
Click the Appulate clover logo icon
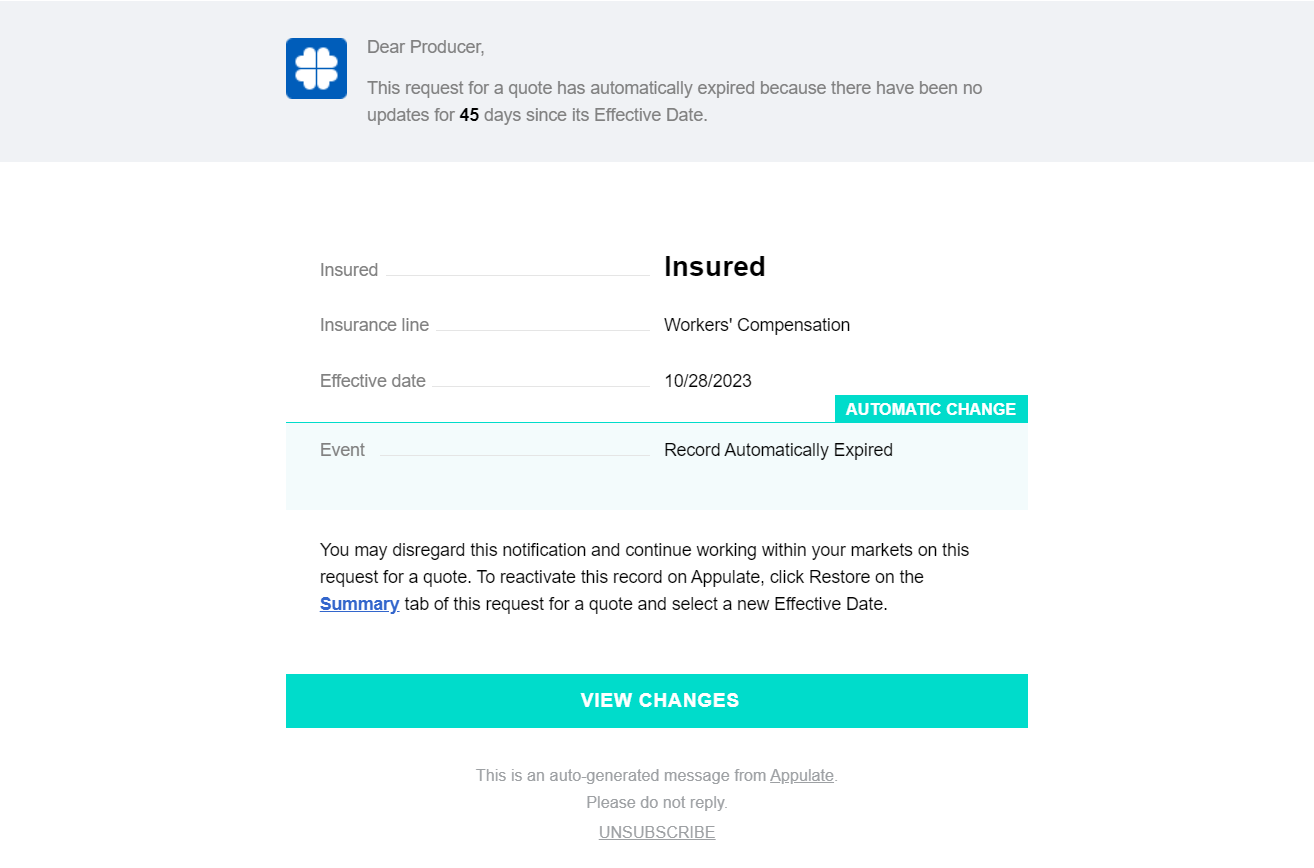pyautogui.click(x=316, y=68)
